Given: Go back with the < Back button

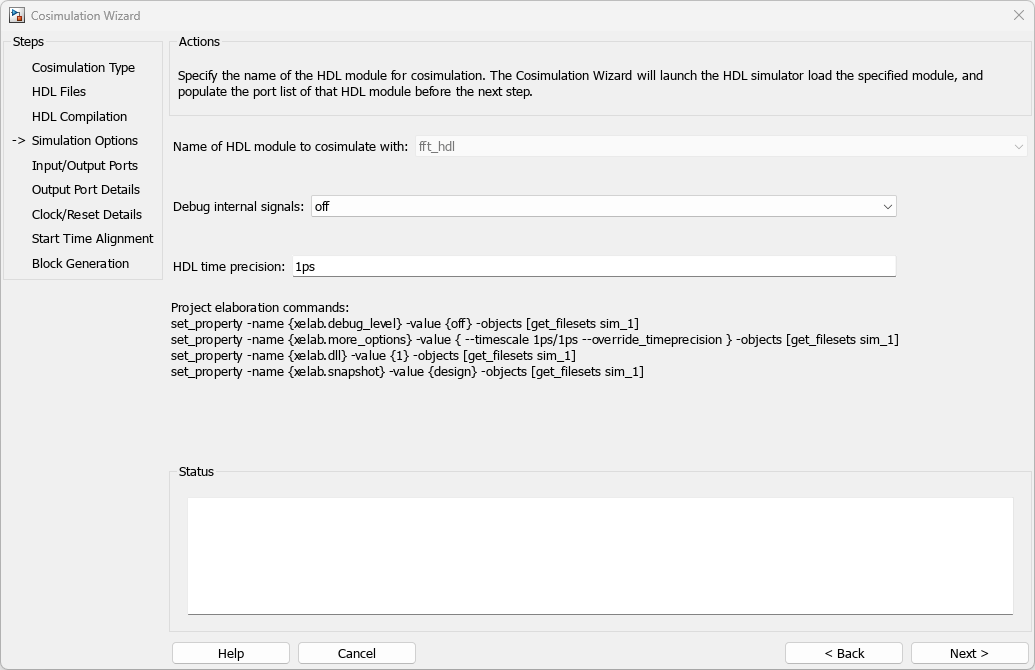Looking at the screenshot, I should pyautogui.click(x=844, y=653).
